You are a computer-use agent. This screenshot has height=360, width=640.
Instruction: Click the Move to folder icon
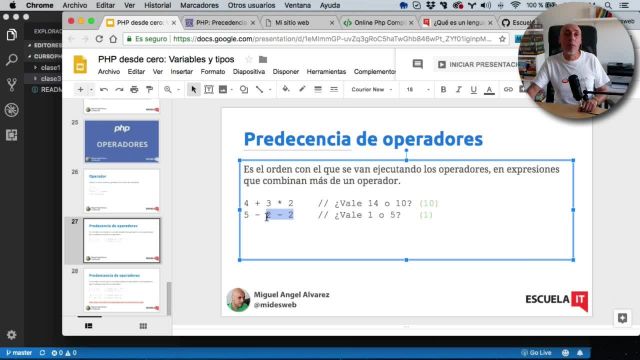263,59
